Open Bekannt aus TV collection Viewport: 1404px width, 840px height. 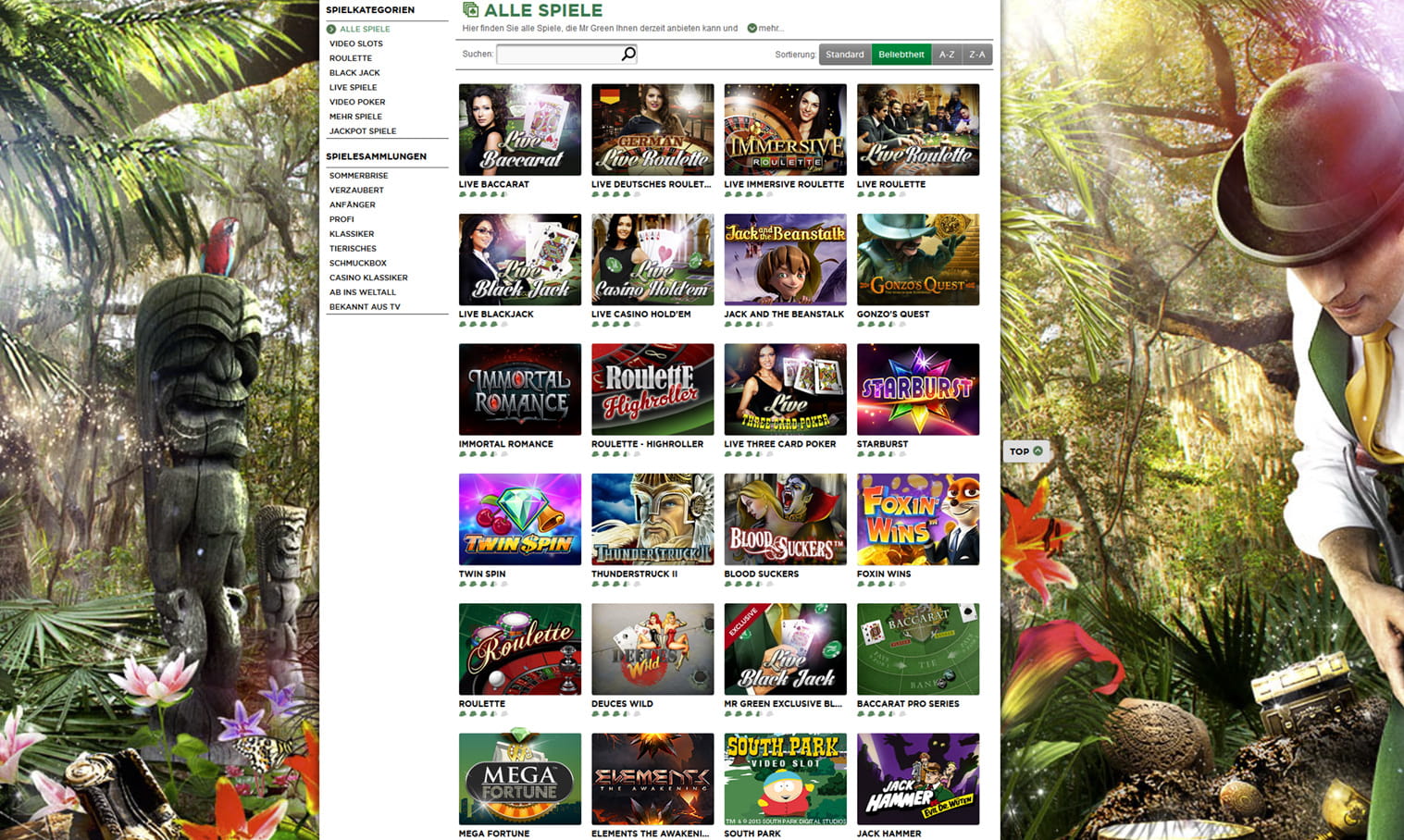(365, 307)
